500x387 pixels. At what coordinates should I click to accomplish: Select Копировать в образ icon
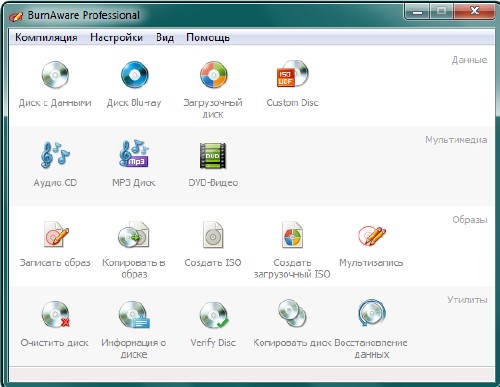tap(134, 234)
